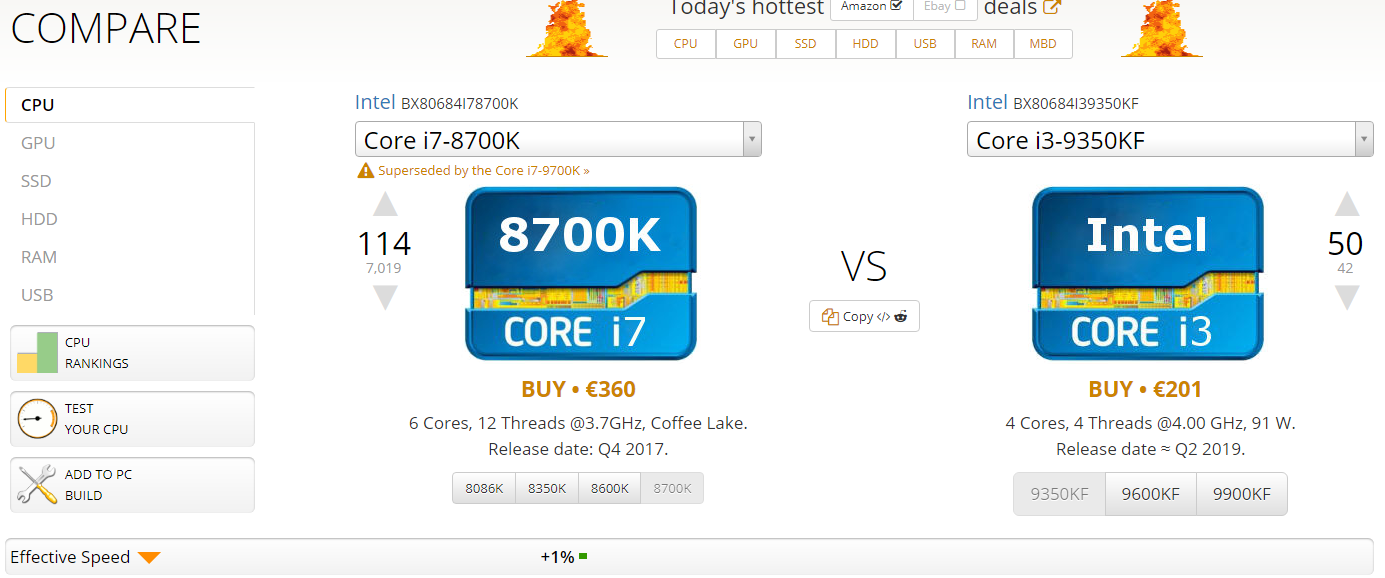The image size is (1385, 578).
Task: Vote down the Core i3-9350KF
Action: click(1347, 297)
